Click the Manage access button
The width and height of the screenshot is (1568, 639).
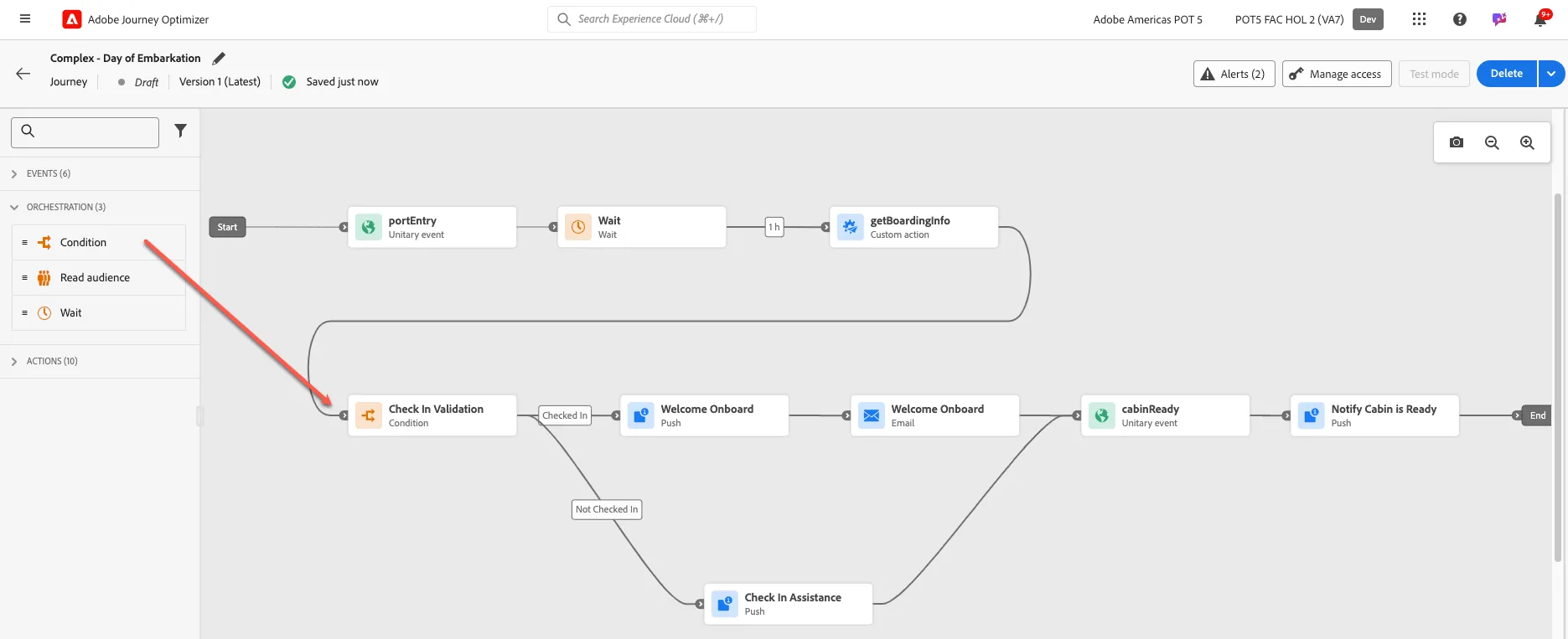(1337, 74)
